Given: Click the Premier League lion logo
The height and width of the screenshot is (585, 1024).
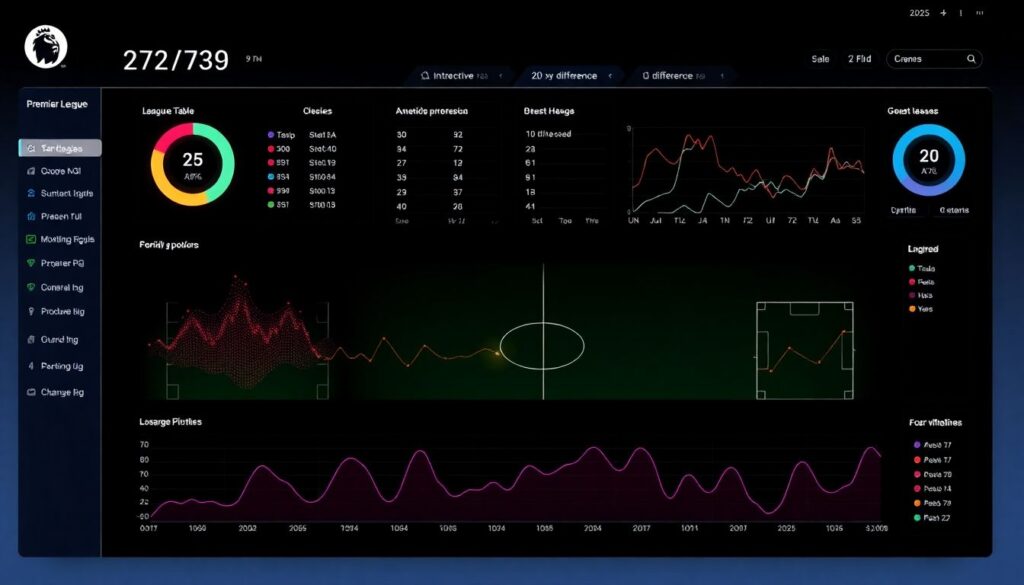Looking at the screenshot, I should (46, 46).
